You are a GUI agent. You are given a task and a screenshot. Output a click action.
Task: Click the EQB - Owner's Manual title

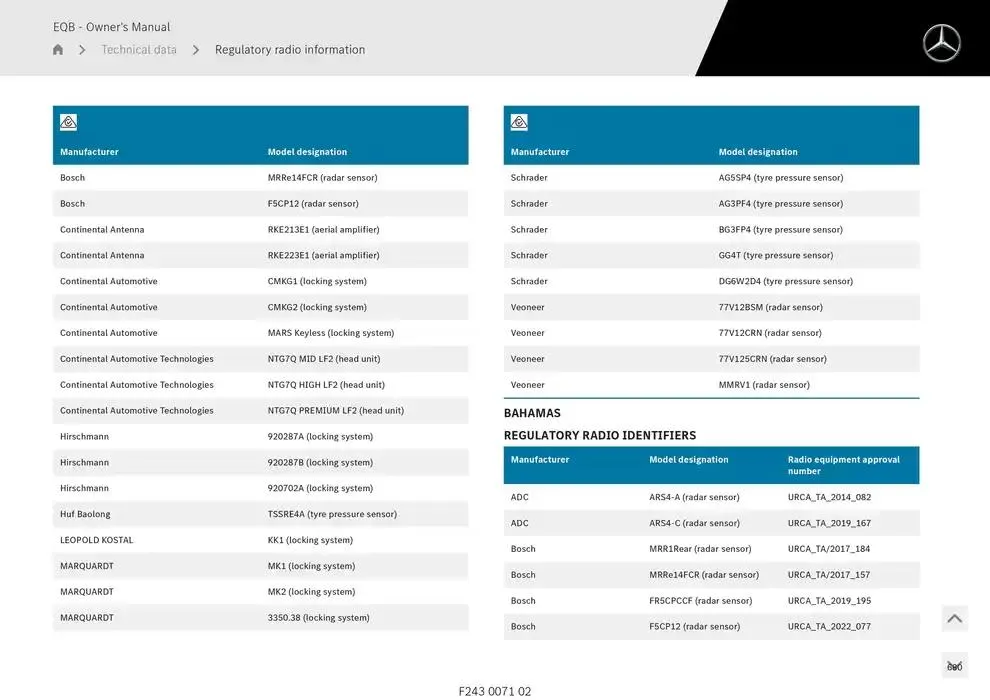point(110,26)
